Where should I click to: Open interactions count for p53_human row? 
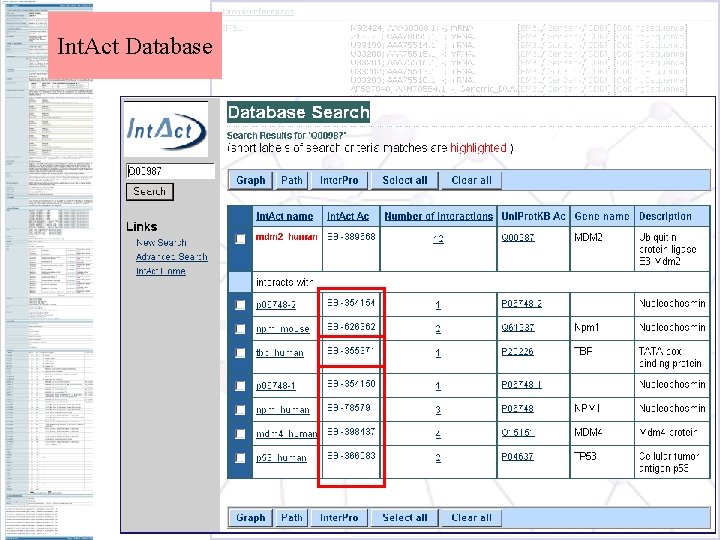(438, 458)
